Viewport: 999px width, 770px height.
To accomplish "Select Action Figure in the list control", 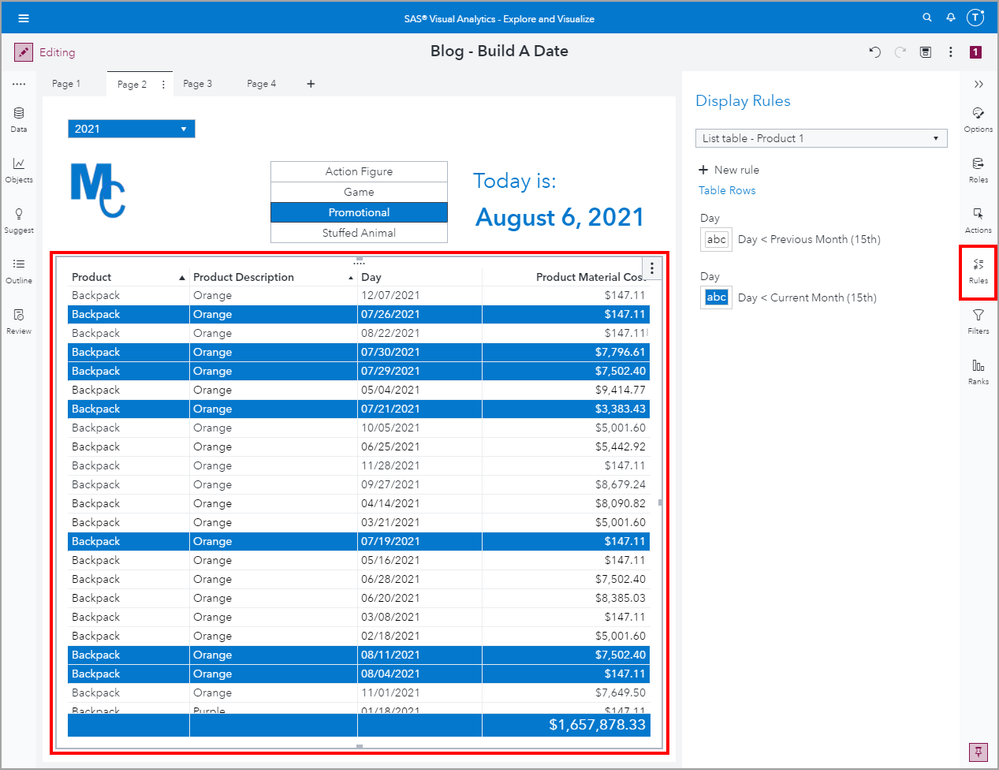I will pyautogui.click(x=359, y=172).
